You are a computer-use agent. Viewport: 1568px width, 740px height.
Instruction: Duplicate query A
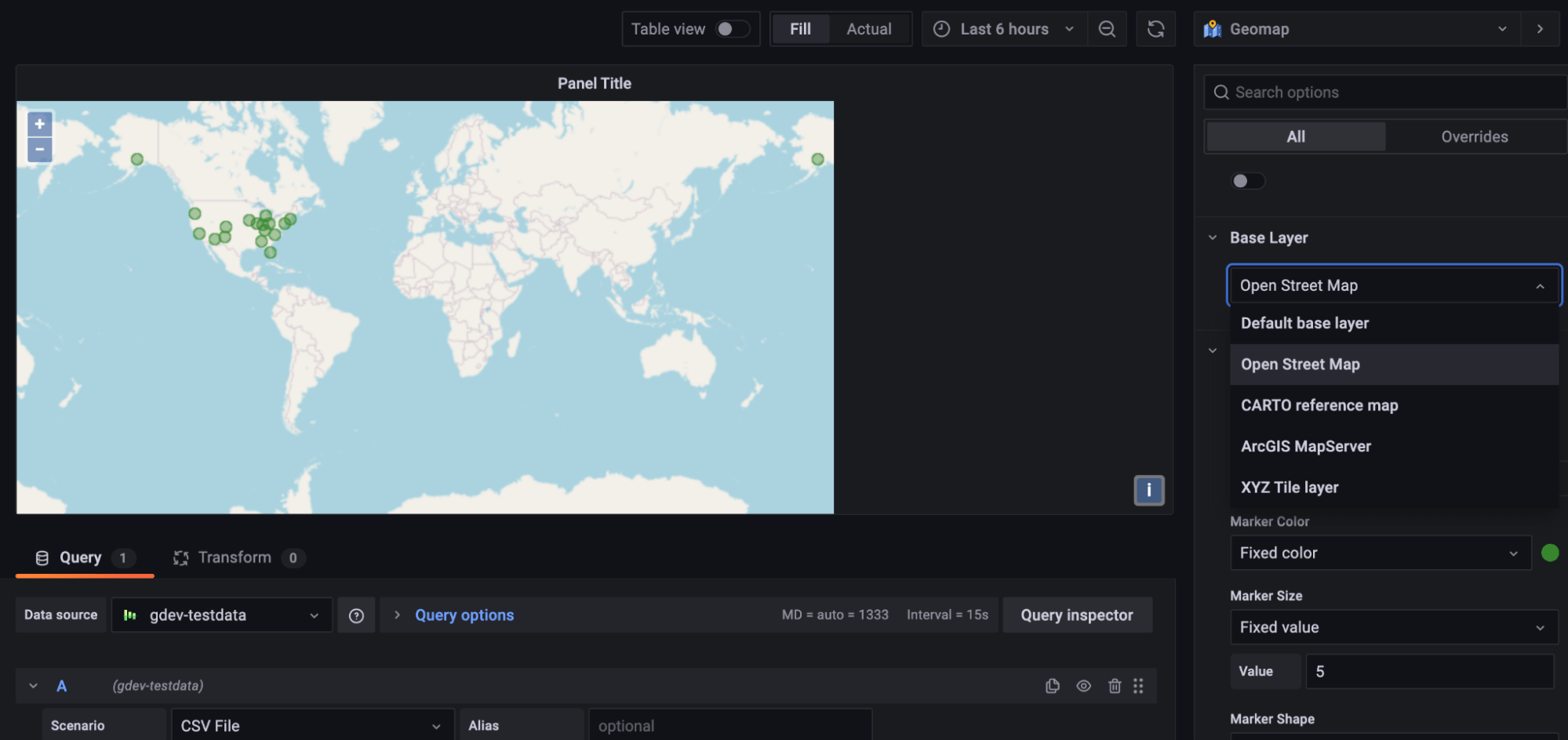[1053, 686]
